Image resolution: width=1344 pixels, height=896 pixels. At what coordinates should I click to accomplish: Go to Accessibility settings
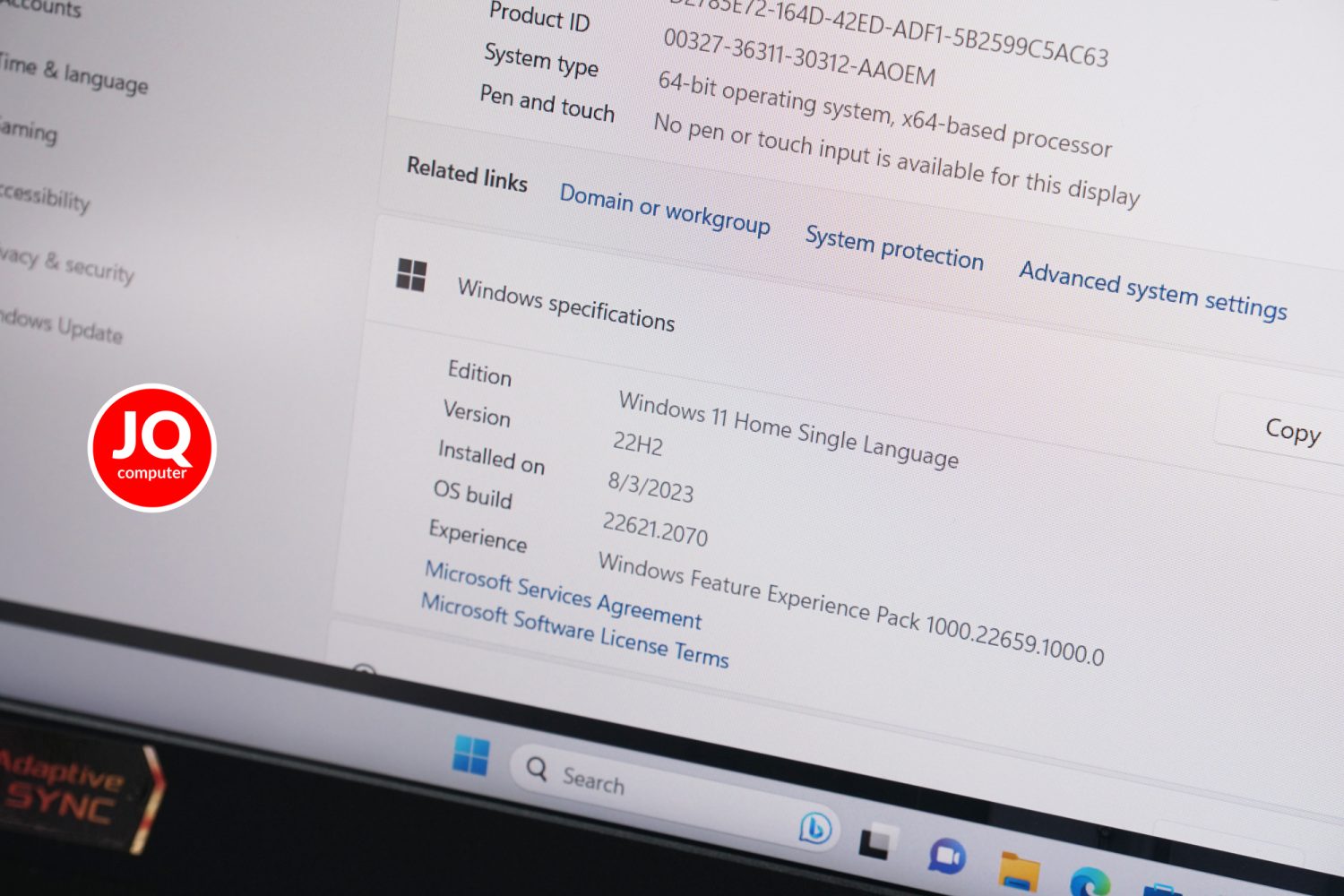[45, 195]
